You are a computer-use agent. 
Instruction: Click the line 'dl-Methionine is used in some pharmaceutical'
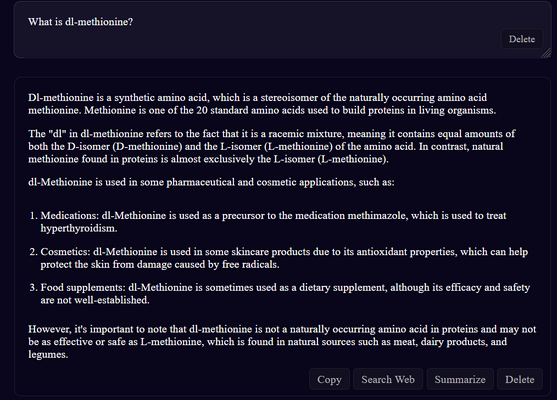point(211,182)
